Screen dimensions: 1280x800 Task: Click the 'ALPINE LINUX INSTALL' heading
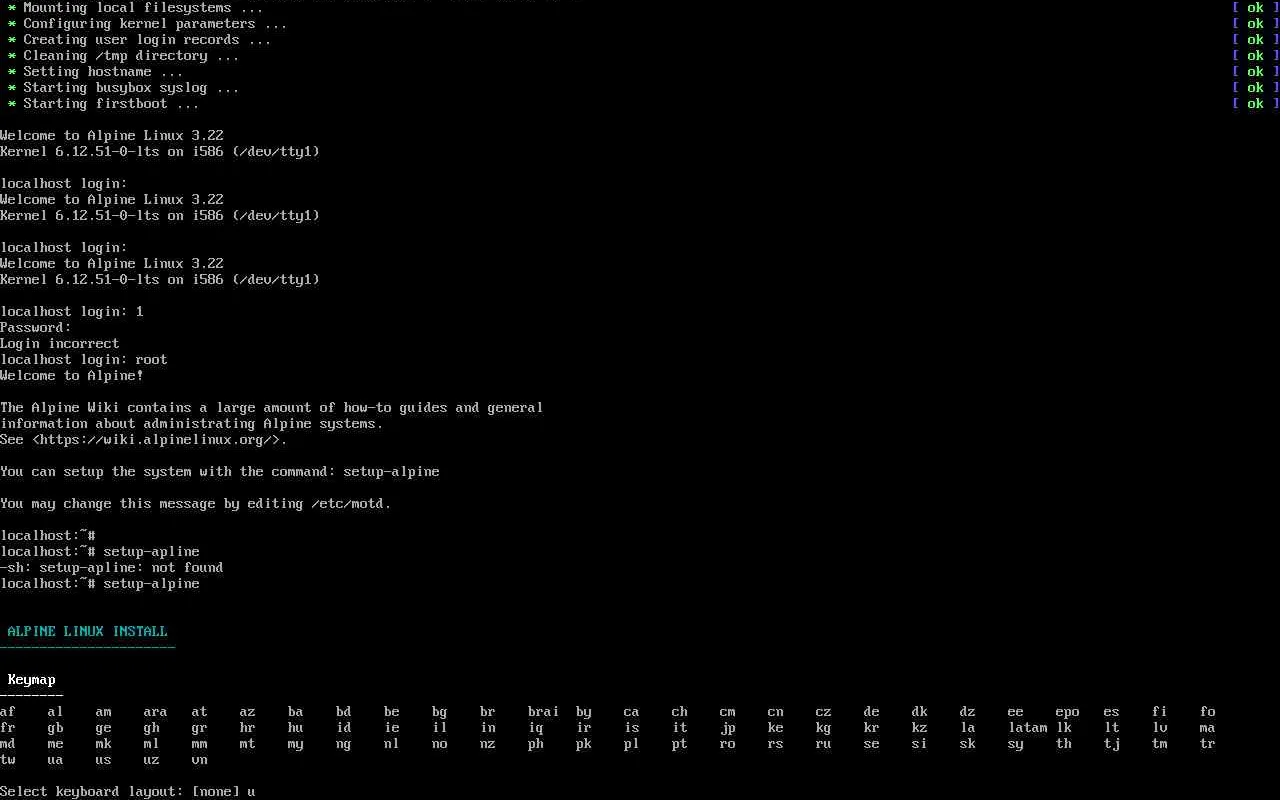(x=88, y=631)
